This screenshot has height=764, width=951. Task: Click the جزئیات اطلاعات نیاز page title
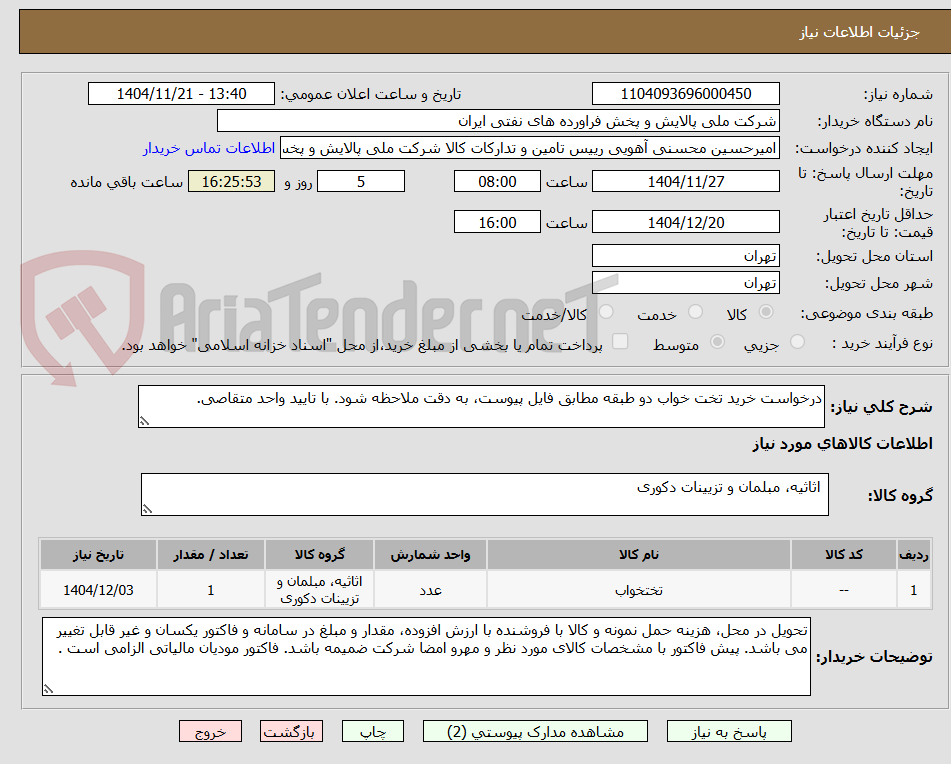859,32
